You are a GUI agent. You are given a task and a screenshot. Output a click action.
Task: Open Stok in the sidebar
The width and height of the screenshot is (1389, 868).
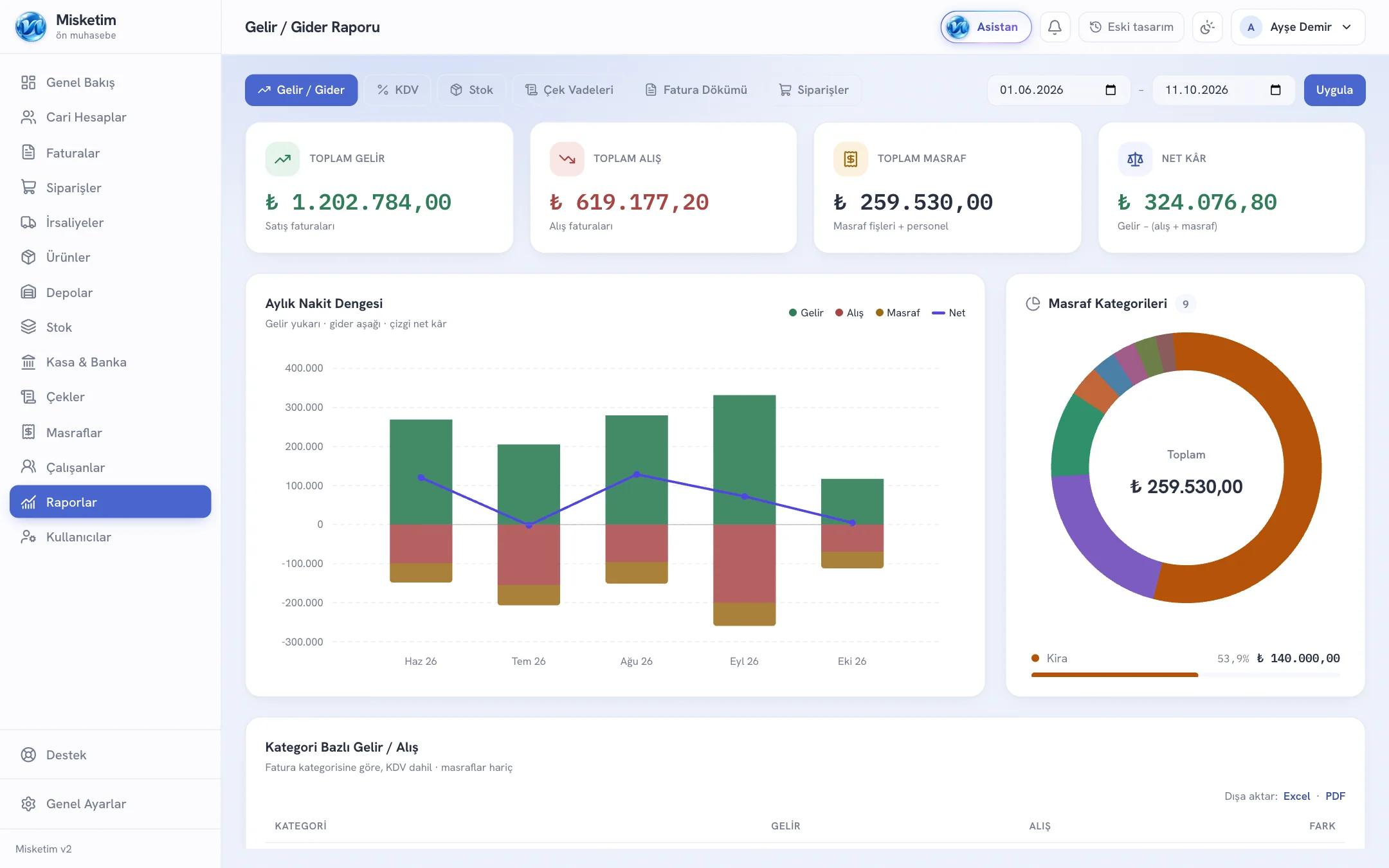click(x=111, y=327)
